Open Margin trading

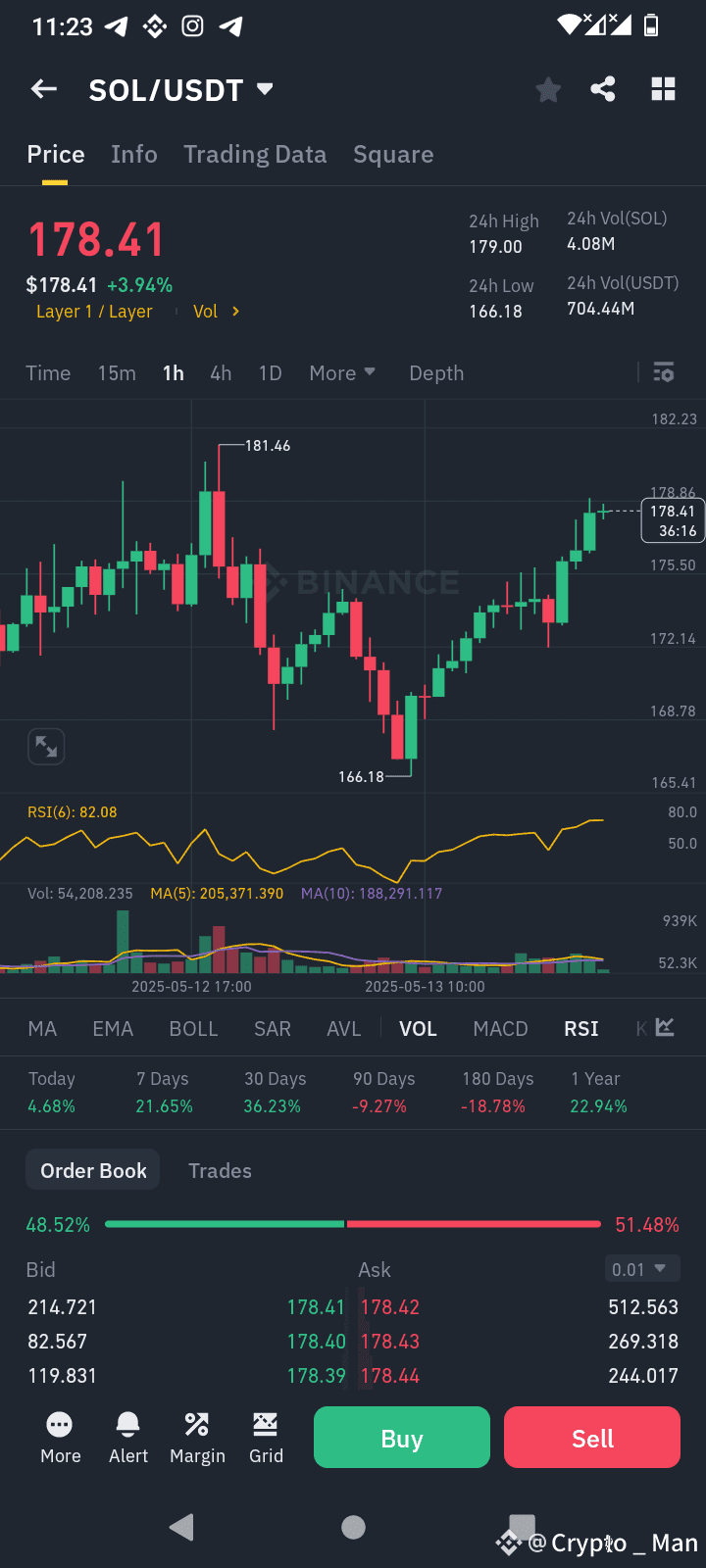(197, 1438)
